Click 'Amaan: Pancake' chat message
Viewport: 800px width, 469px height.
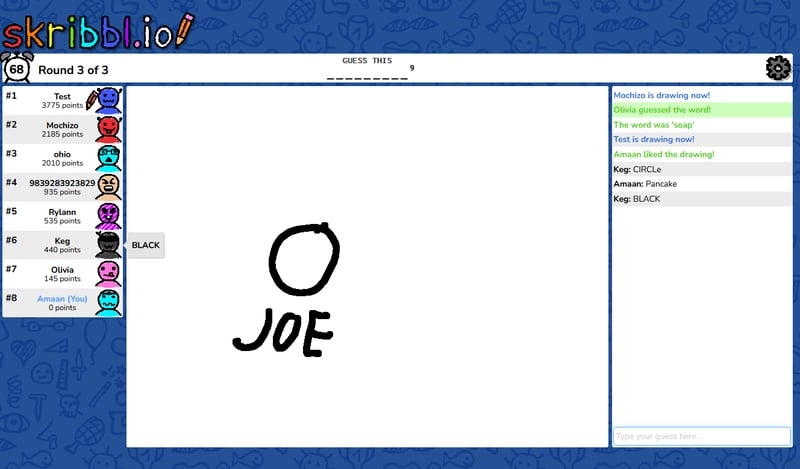coord(645,184)
